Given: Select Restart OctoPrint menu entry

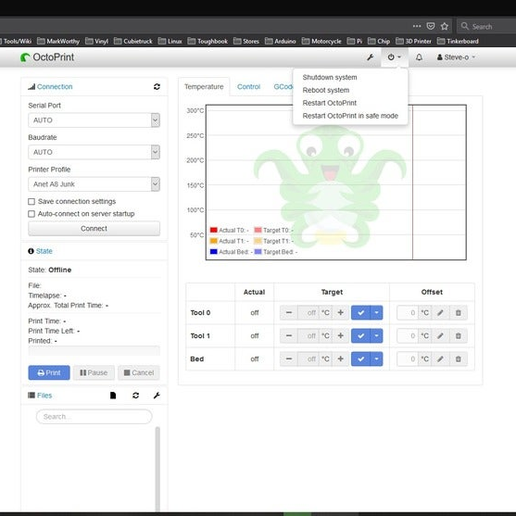Looking at the screenshot, I should coord(329,103).
